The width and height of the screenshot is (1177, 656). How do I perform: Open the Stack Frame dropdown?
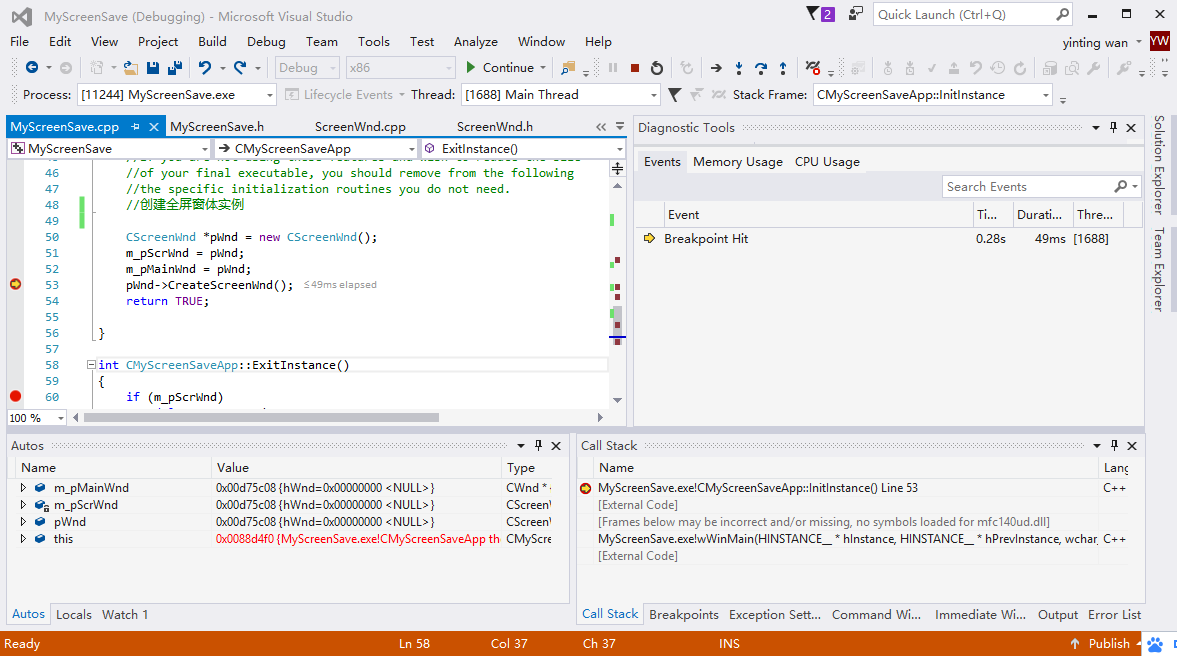point(1046,95)
